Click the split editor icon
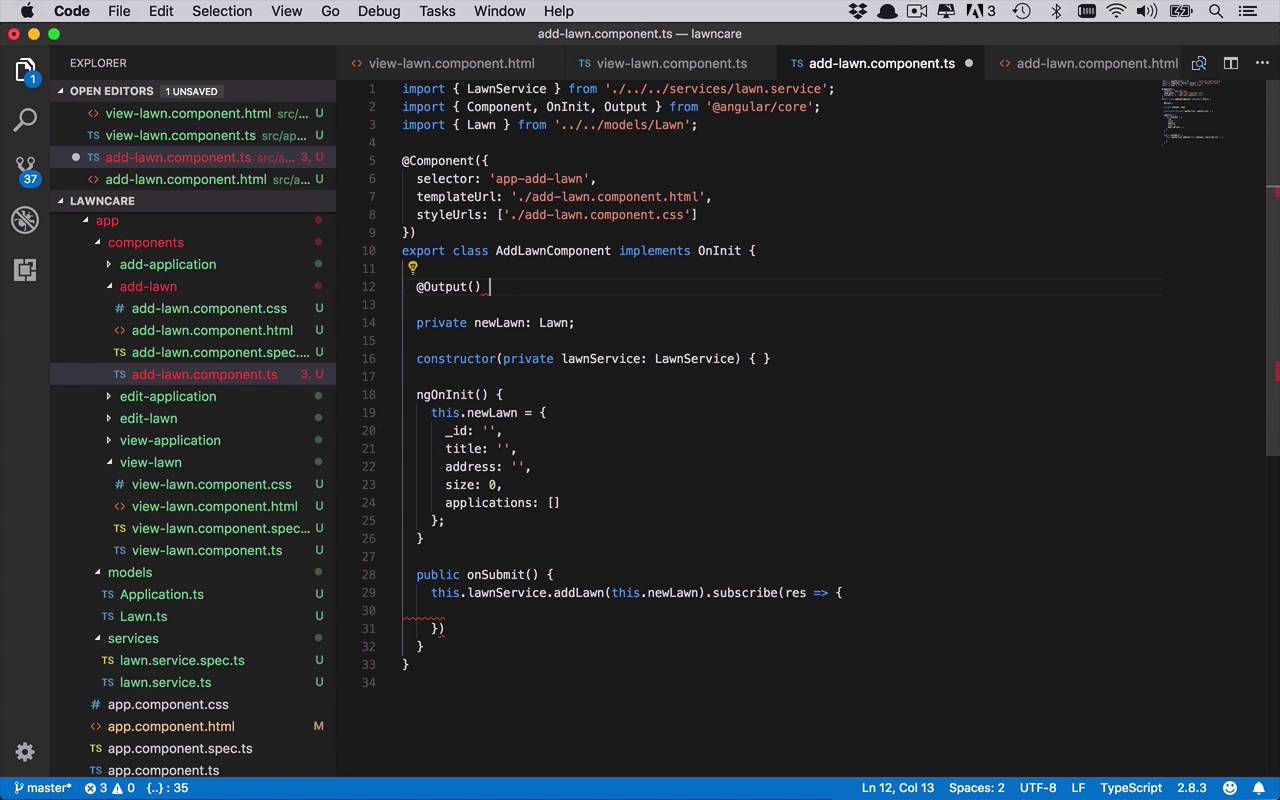This screenshot has height=800, width=1280. coord(1231,63)
